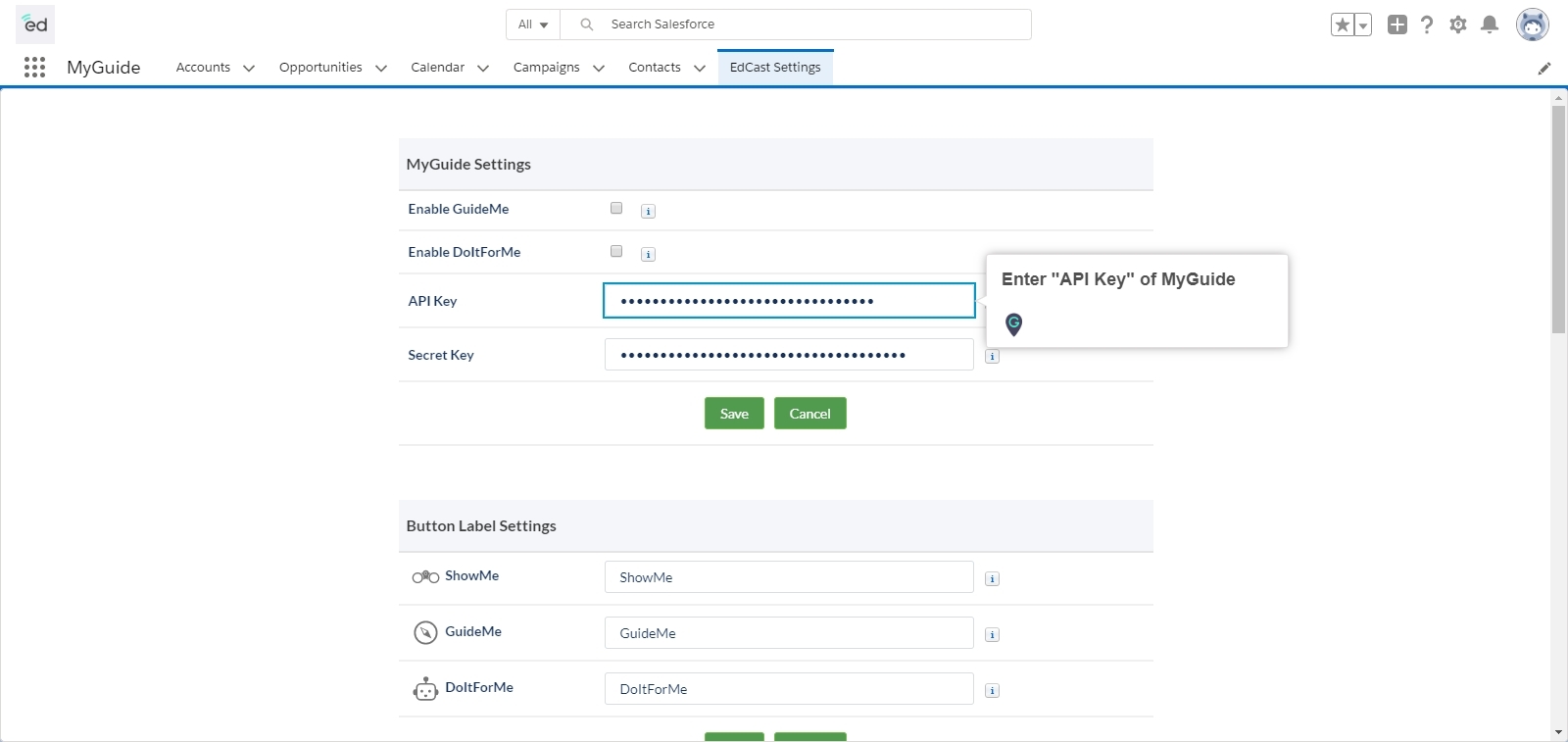This screenshot has height=742, width=1568.
Task: Click the MyGuide pin icon in tooltip
Action: pos(1014,323)
